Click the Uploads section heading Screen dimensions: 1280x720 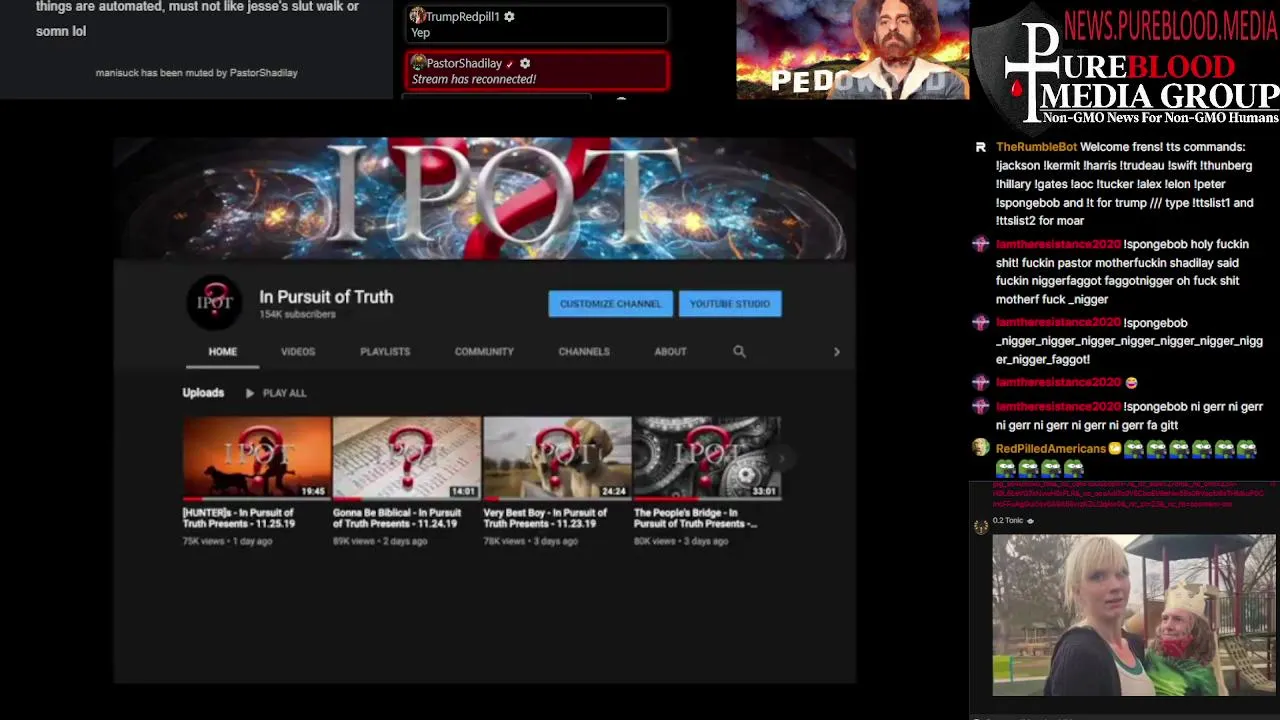[203, 393]
